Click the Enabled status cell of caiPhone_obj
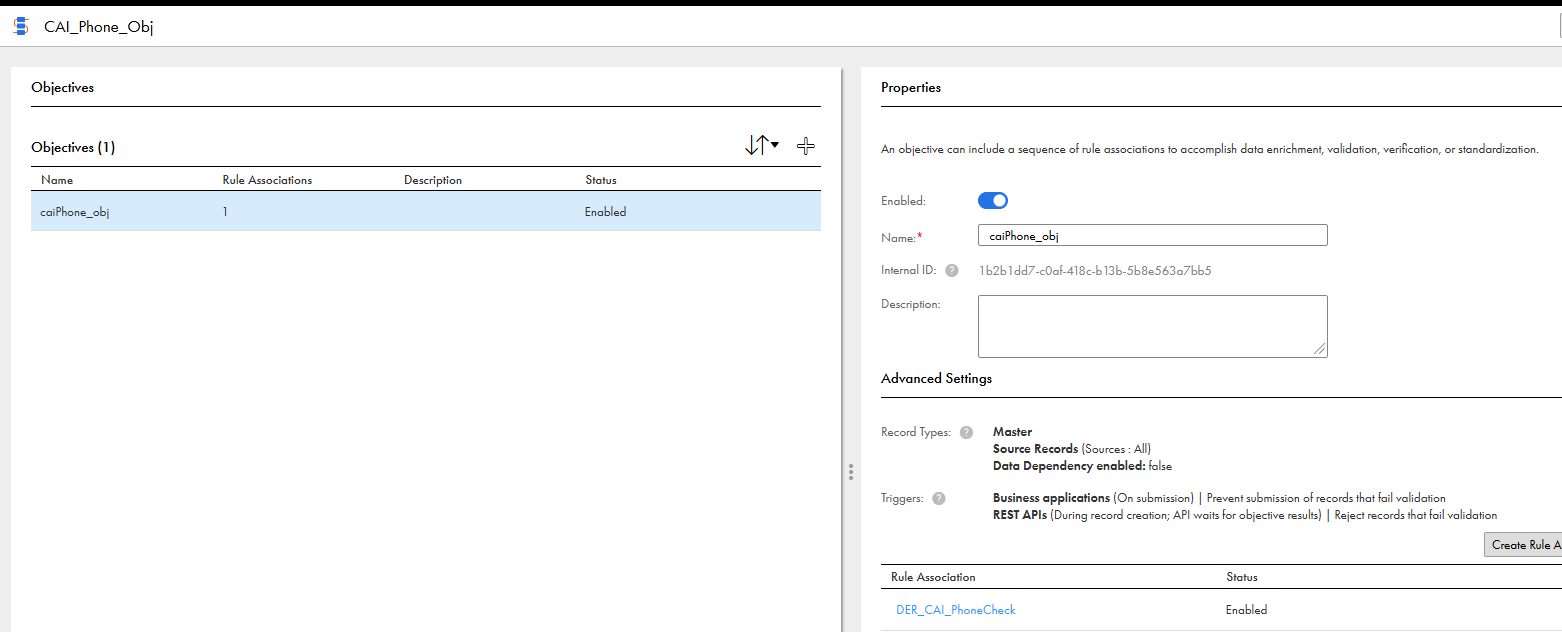1562x632 pixels. (x=605, y=212)
